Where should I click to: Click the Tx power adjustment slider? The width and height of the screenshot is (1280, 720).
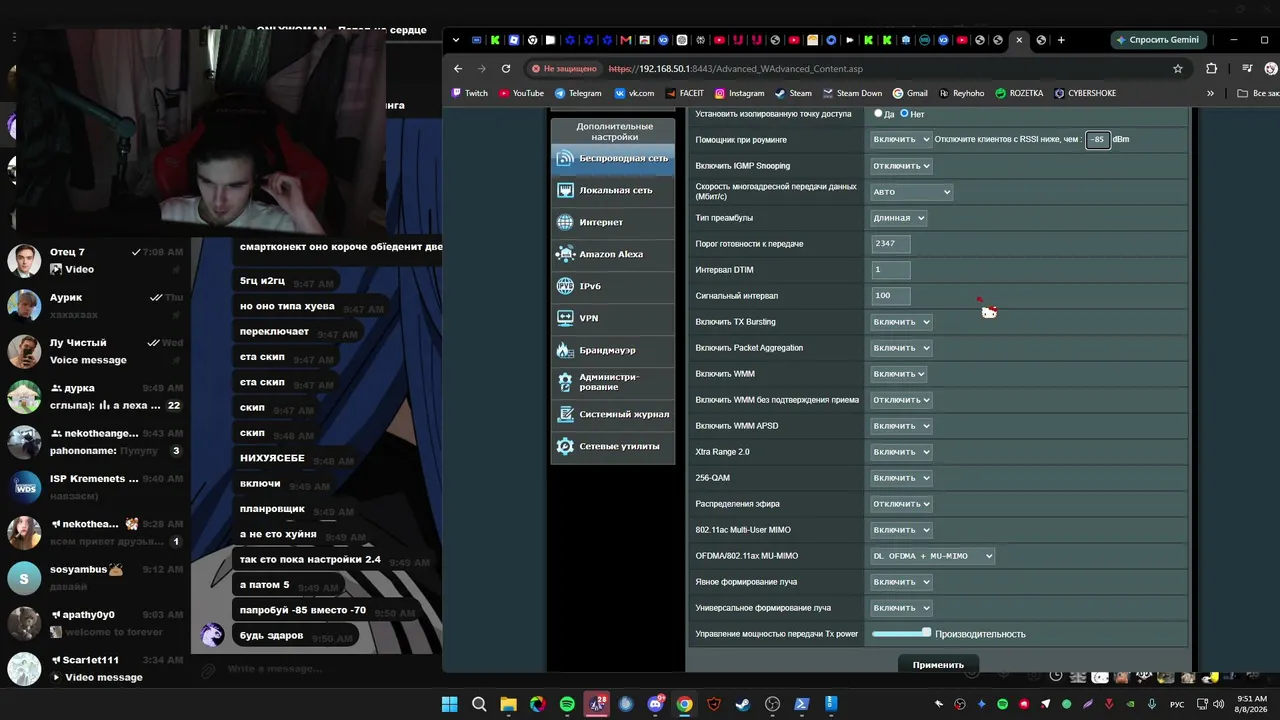click(901, 633)
